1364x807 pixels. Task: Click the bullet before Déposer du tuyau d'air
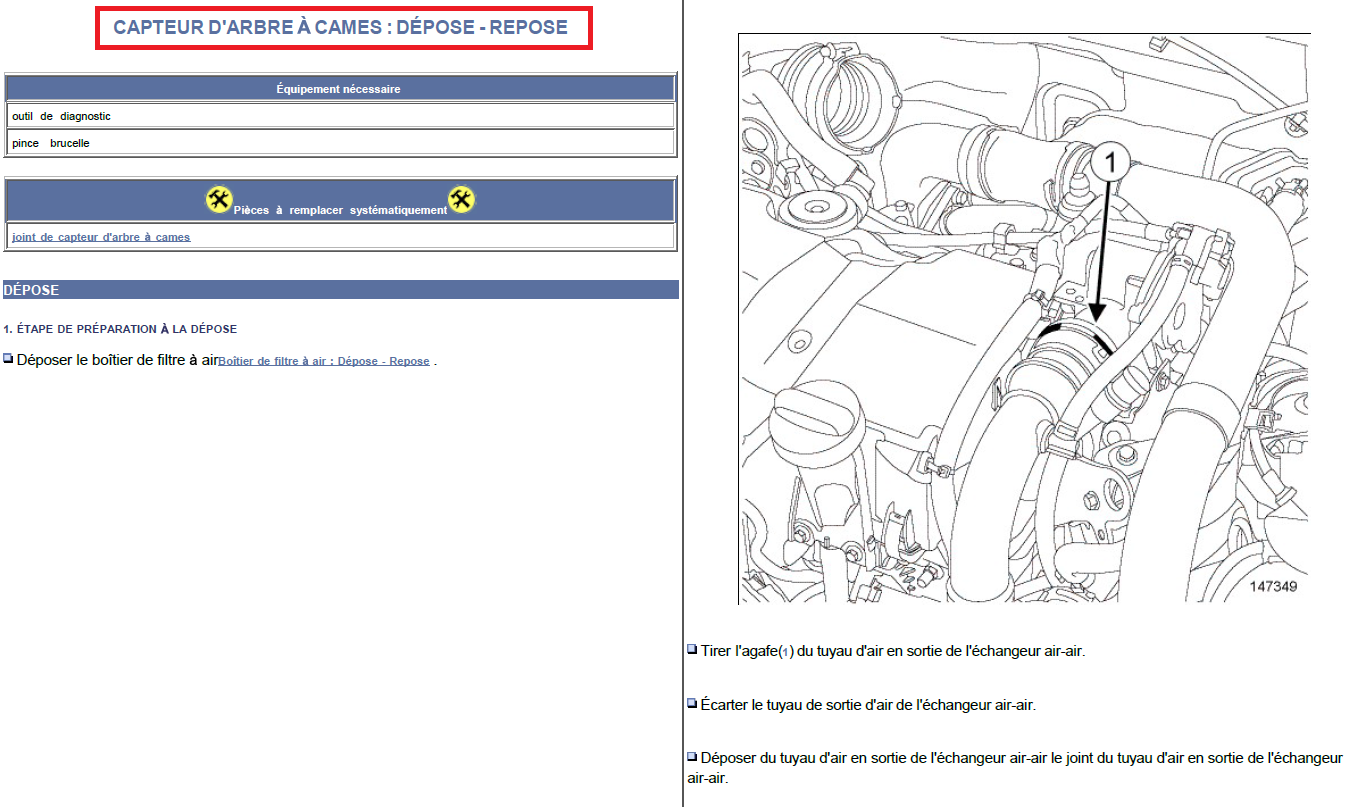692,757
